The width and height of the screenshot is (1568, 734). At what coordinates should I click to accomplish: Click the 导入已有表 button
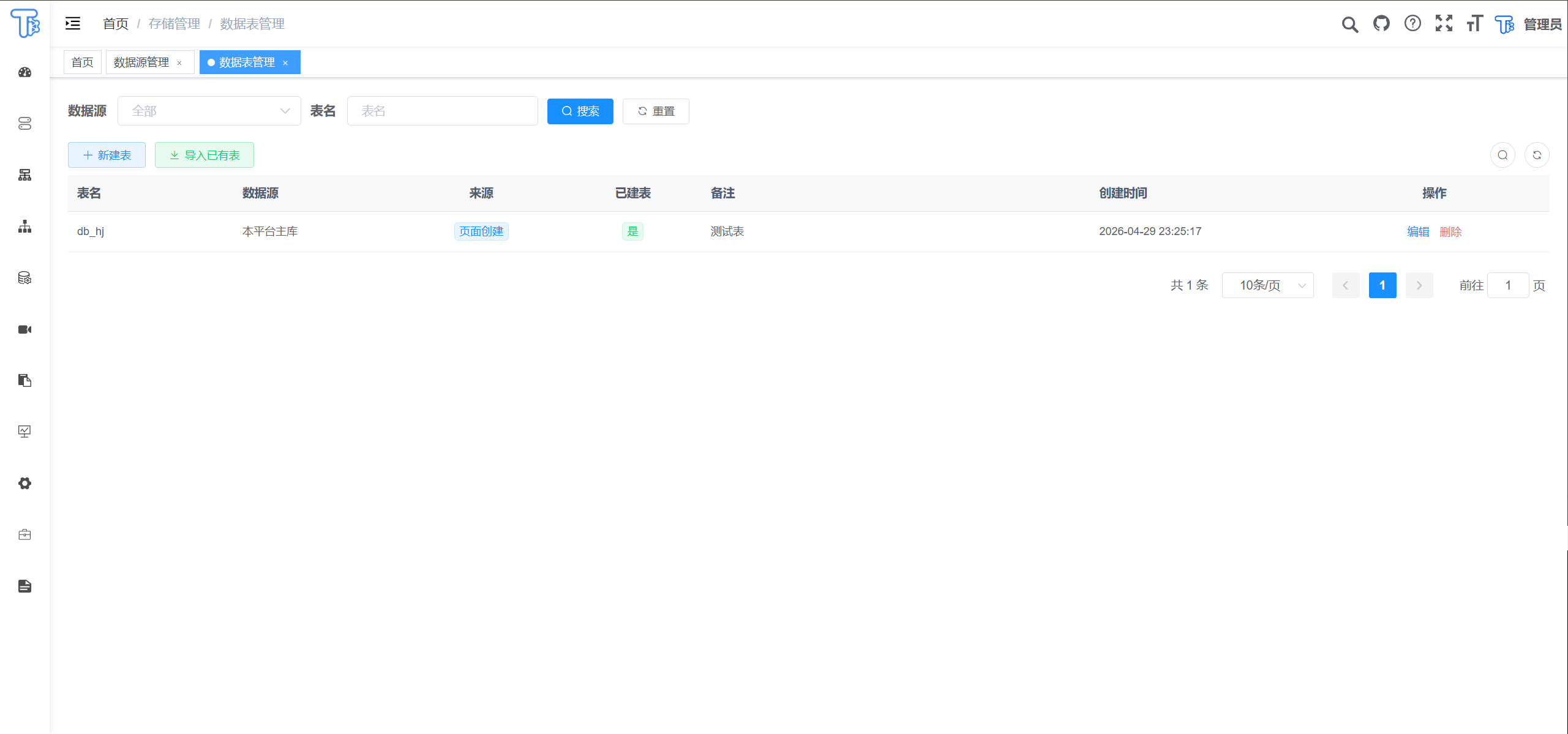tap(204, 155)
